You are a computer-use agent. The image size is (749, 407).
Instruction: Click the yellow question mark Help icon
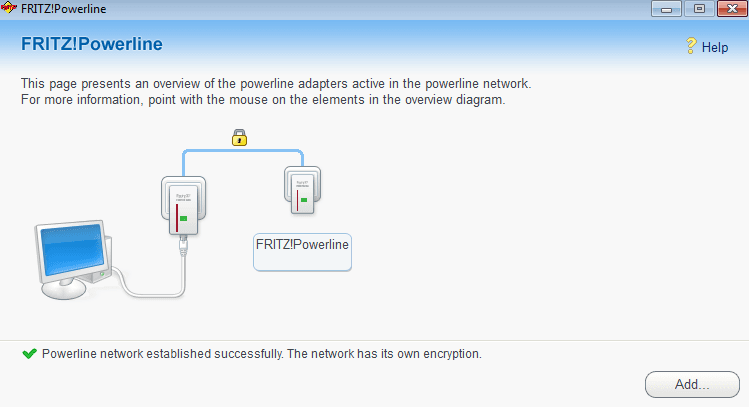(690, 46)
